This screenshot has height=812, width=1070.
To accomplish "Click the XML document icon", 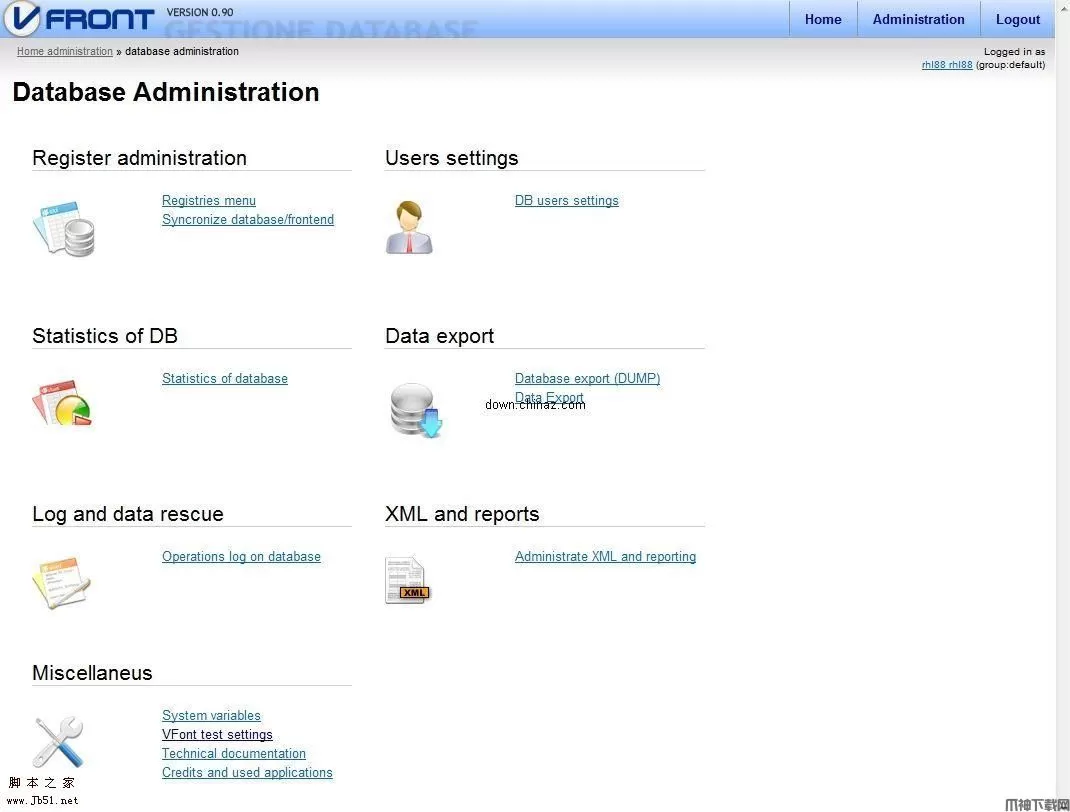I will pyautogui.click(x=406, y=578).
